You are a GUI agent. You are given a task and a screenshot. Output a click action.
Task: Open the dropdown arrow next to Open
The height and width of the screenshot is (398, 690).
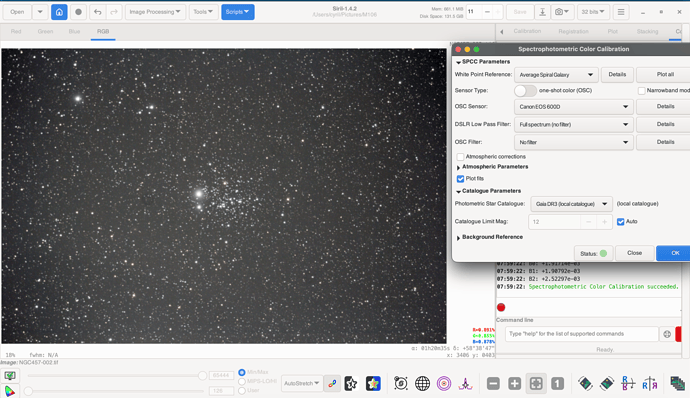click(x=40, y=12)
